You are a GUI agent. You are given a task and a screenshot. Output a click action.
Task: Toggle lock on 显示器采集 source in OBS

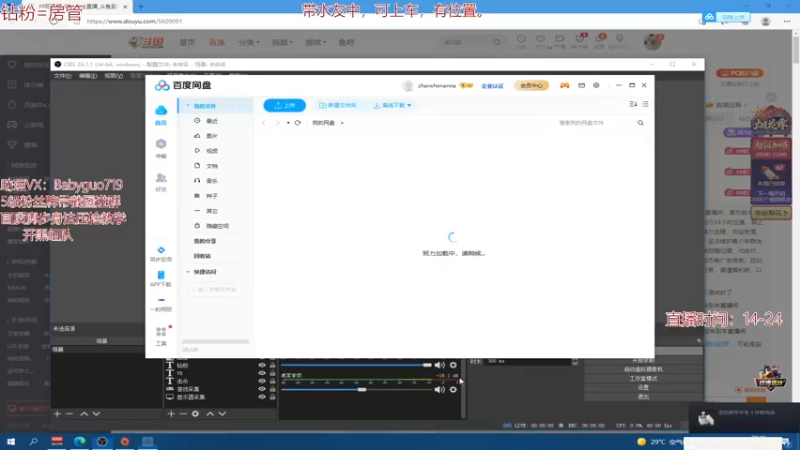[x=272, y=396]
